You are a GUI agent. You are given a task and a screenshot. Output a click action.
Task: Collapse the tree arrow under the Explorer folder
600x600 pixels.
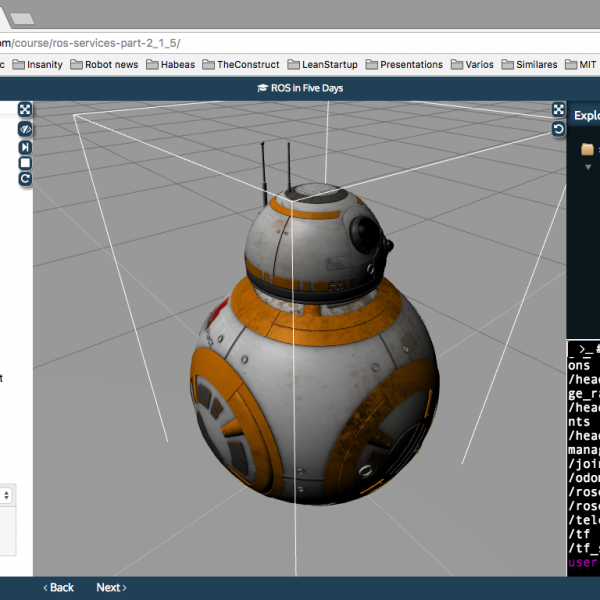(x=588, y=167)
